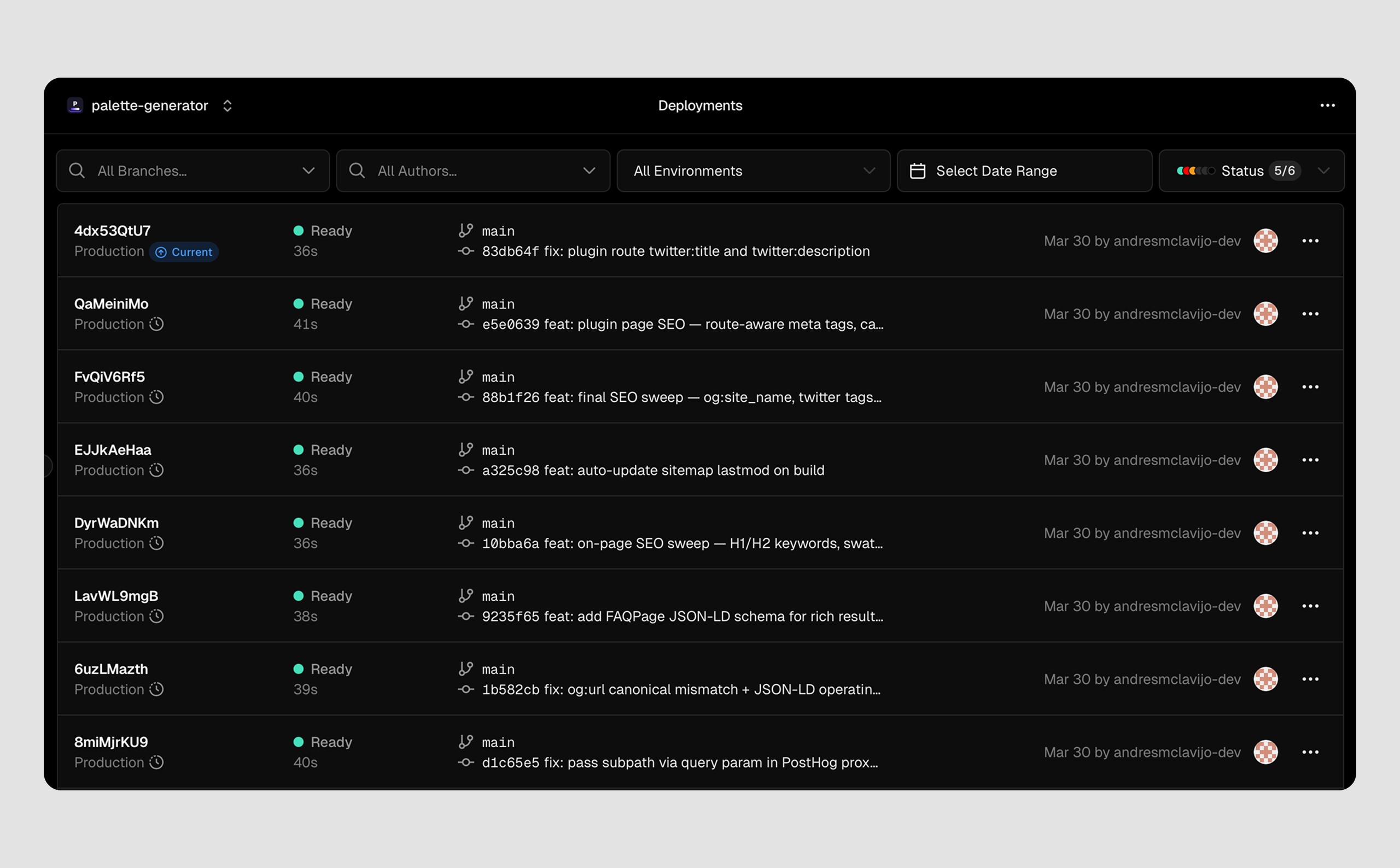
Task: Click the search icon in All Branches field
Action: click(x=77, y=171)
